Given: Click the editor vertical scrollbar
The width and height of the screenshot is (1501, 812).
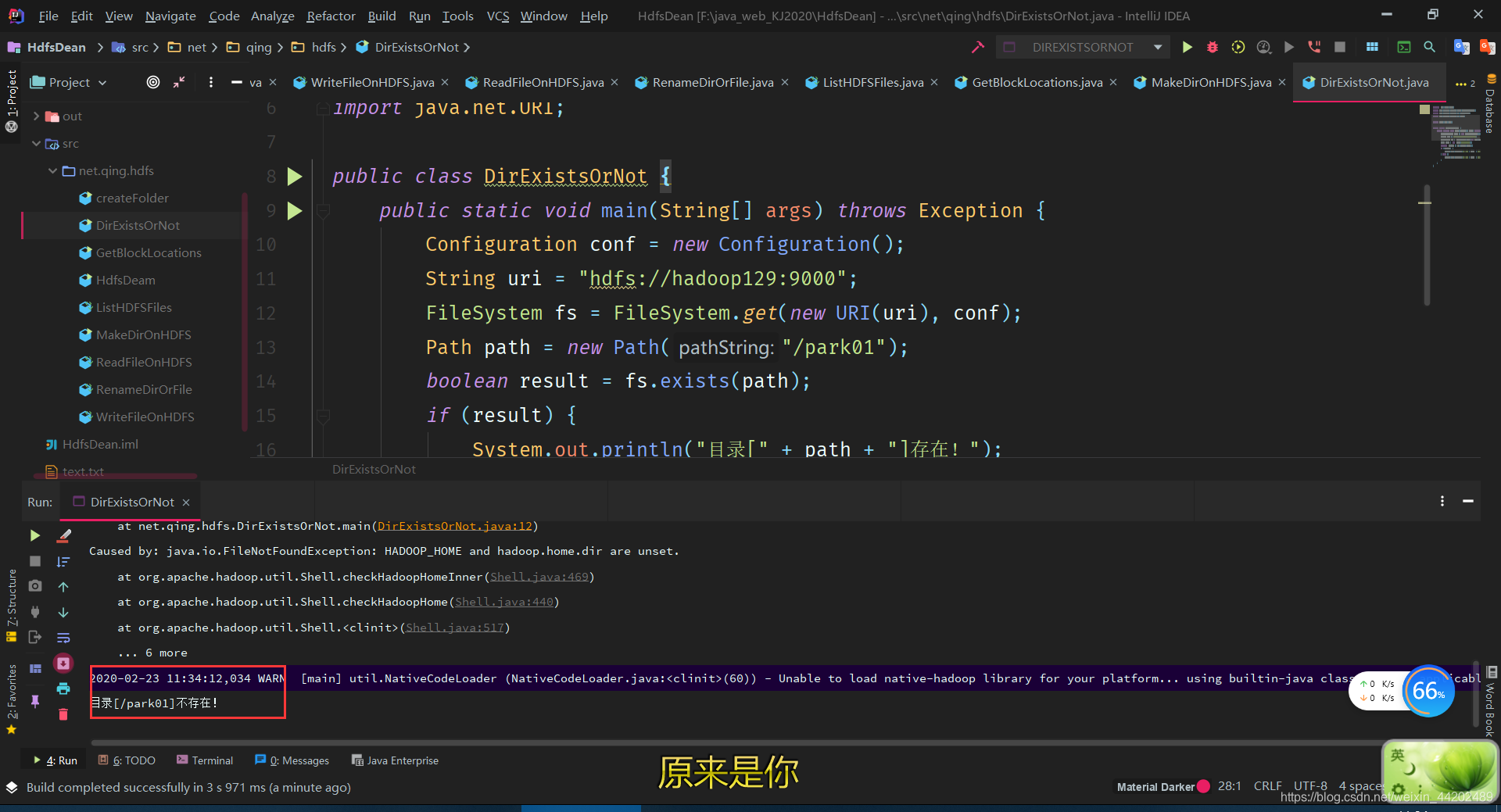Looking at the screenshot, I should [1427, 245].
